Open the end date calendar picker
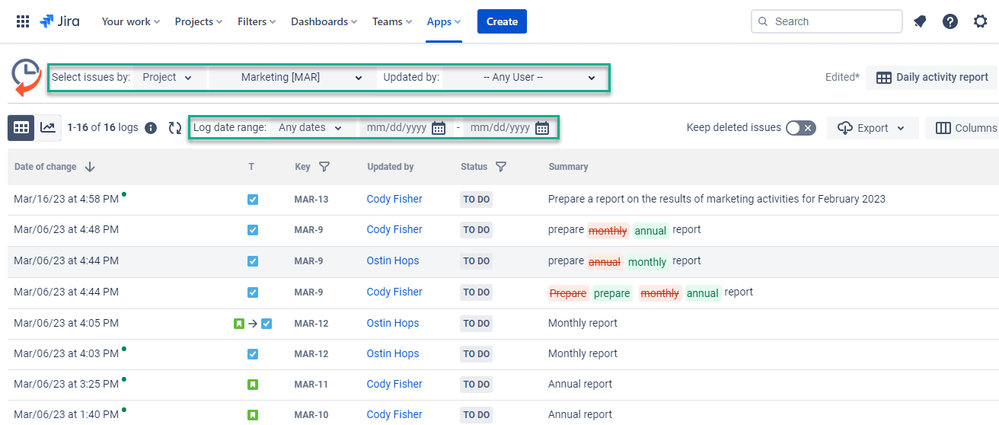Image resolution: width=999 pixels, height=425 pixels. (542, 128)
